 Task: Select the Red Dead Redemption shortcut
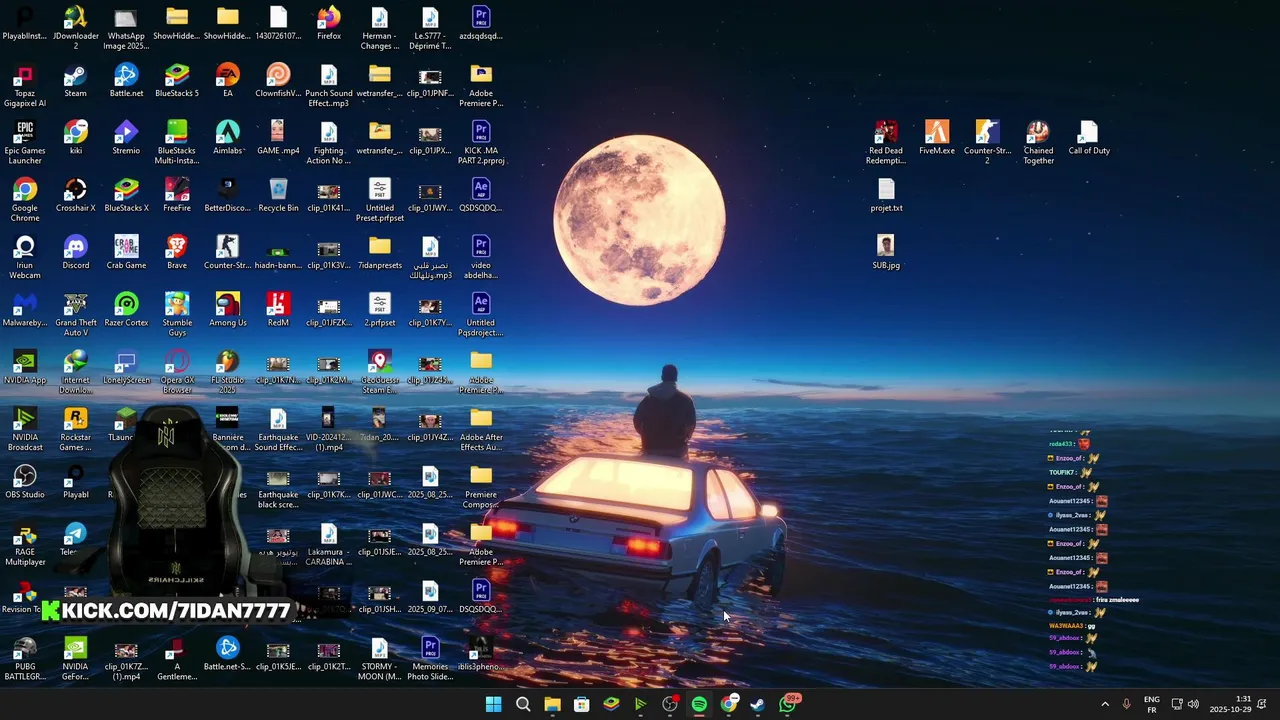click(x=886, y=143)
